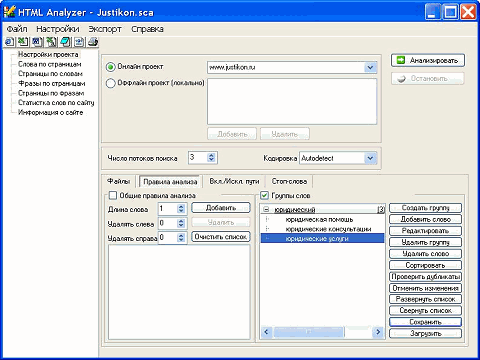480x360 pixels.
Task: Select юридические услуги in the group list
Action: click(322, 238)
